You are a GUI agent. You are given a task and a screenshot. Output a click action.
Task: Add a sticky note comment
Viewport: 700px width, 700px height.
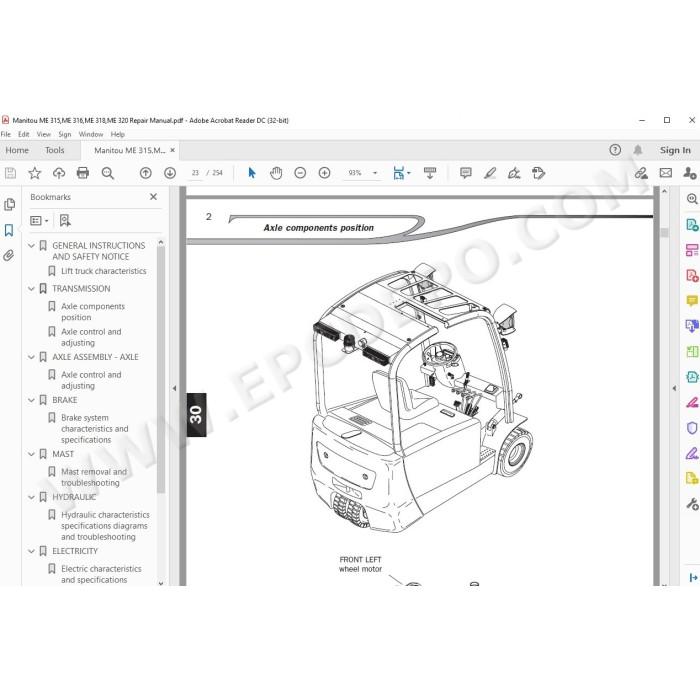pos(466,173)
